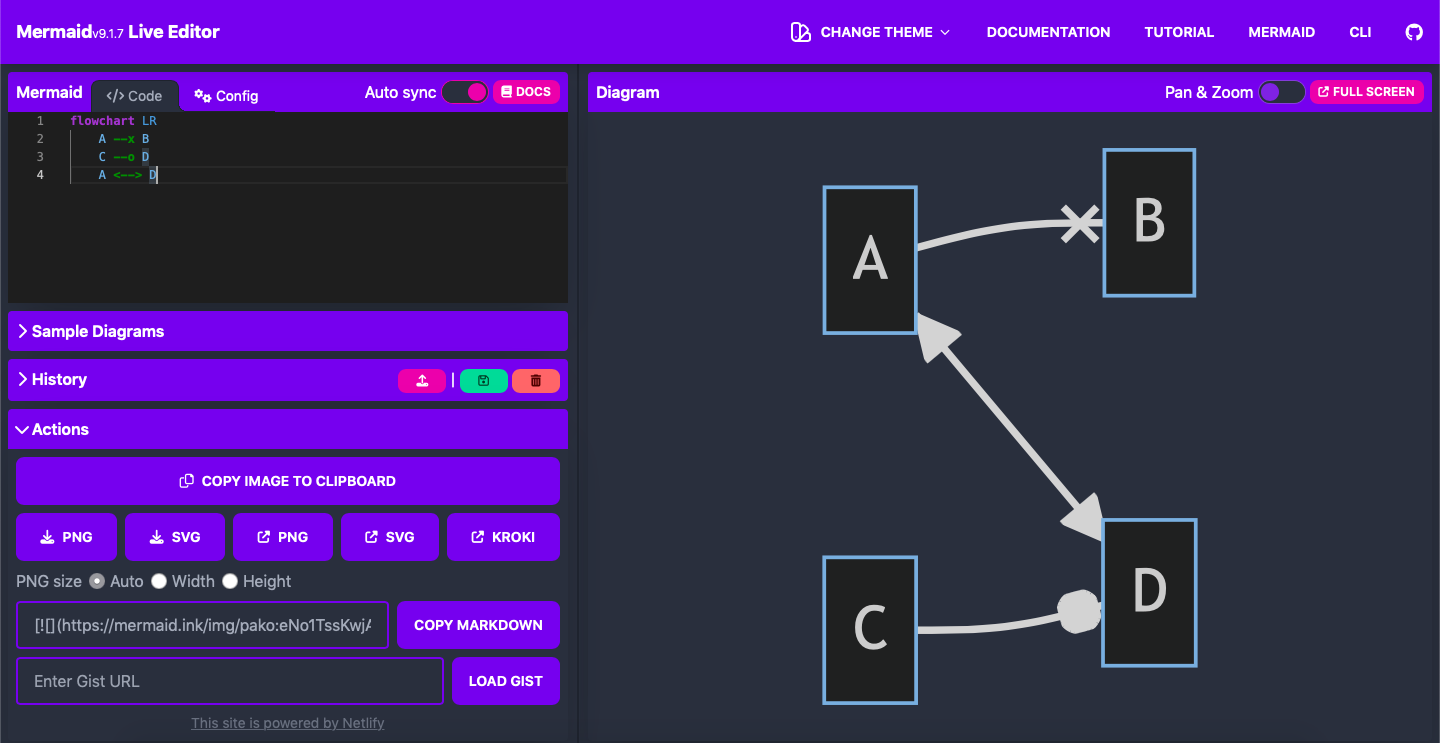Download the diagram as PNG
1440x743 pixels.
[66, 537]
